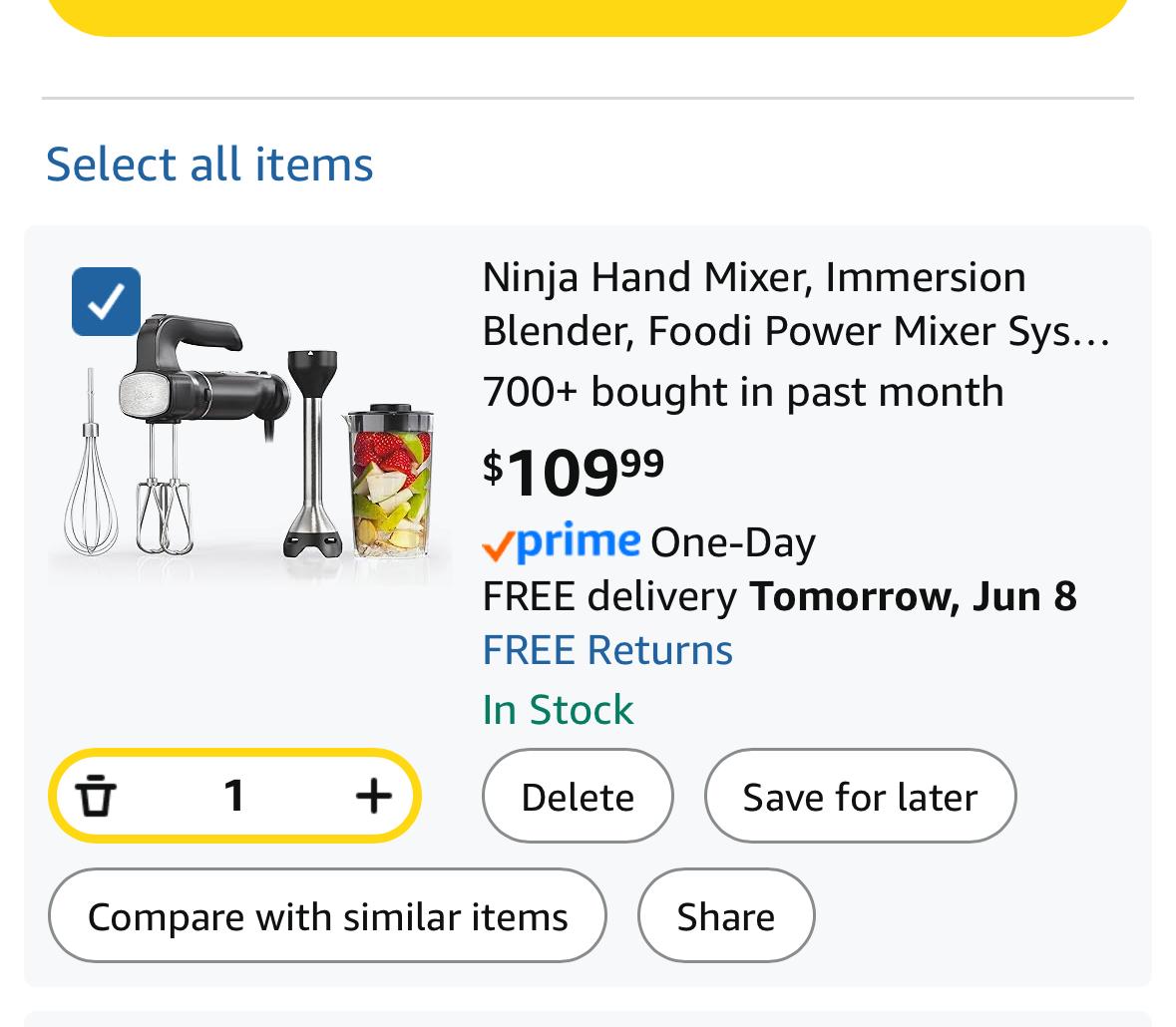The image size is (1176, 1027).
Task: Tap the 700+ bought in past month text
Action: (742, 392)
